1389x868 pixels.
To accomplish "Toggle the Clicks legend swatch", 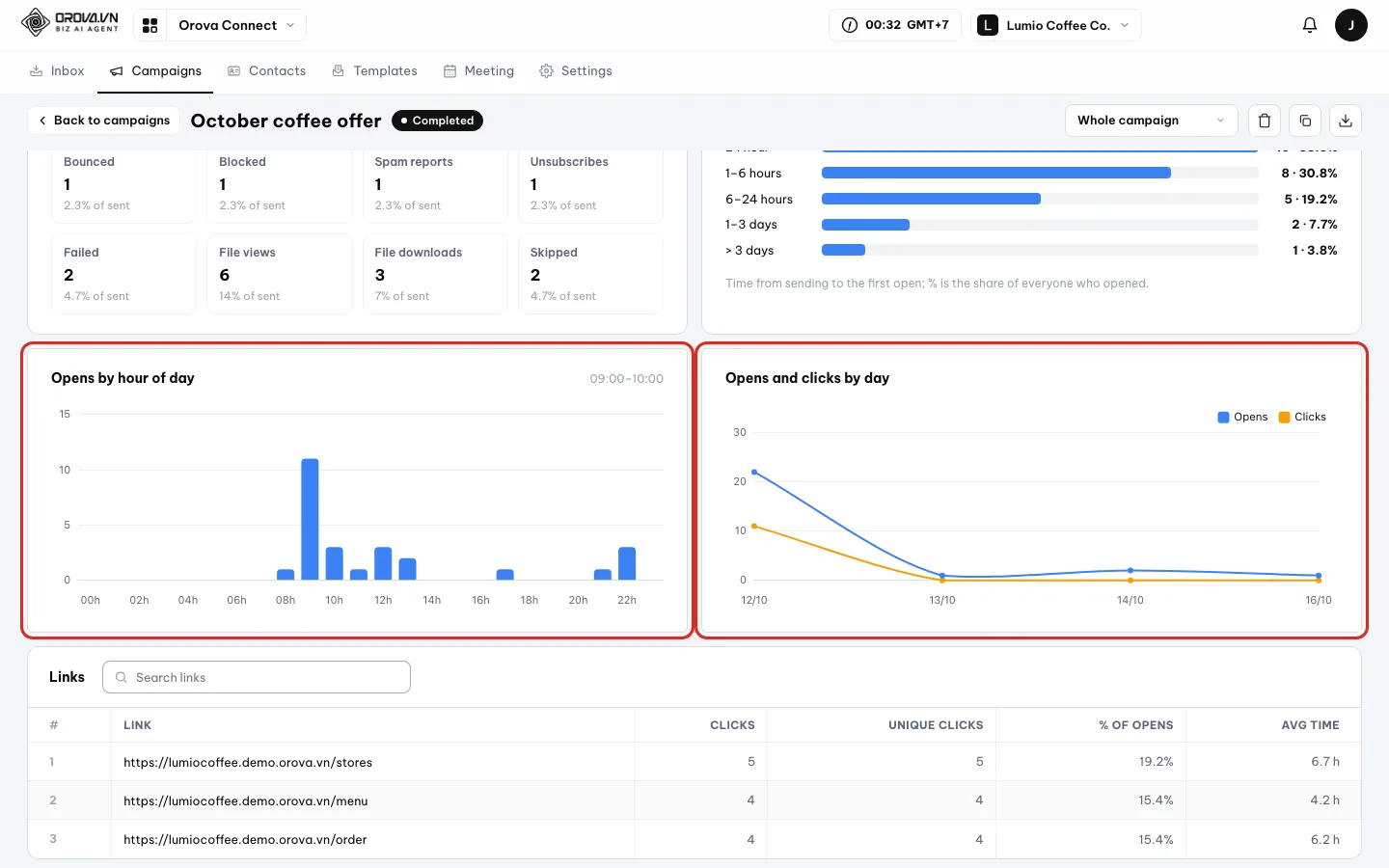I will (1284, 417).
